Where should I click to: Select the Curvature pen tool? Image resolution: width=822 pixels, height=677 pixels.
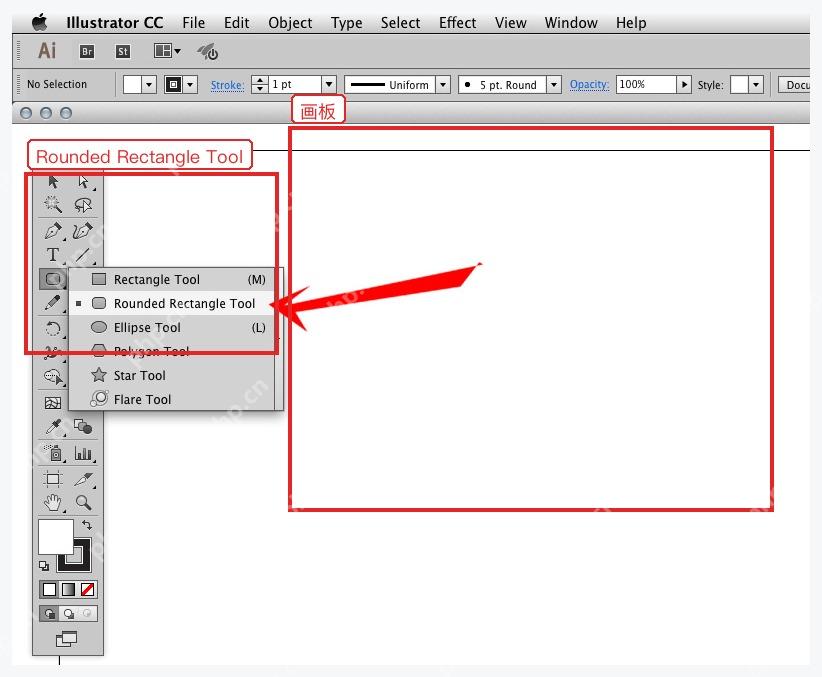point(83,230)
